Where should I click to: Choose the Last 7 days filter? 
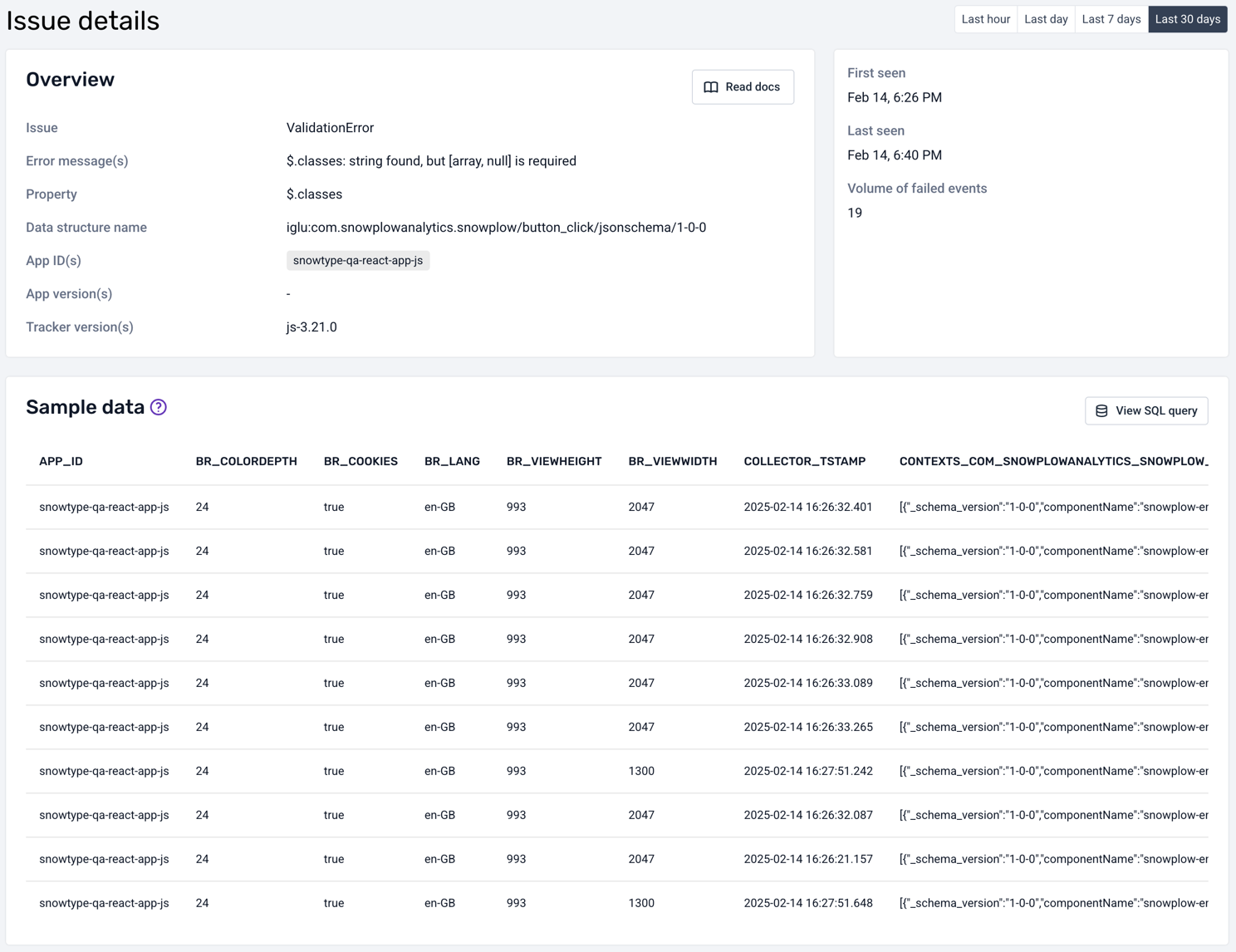click(1111, 19)
